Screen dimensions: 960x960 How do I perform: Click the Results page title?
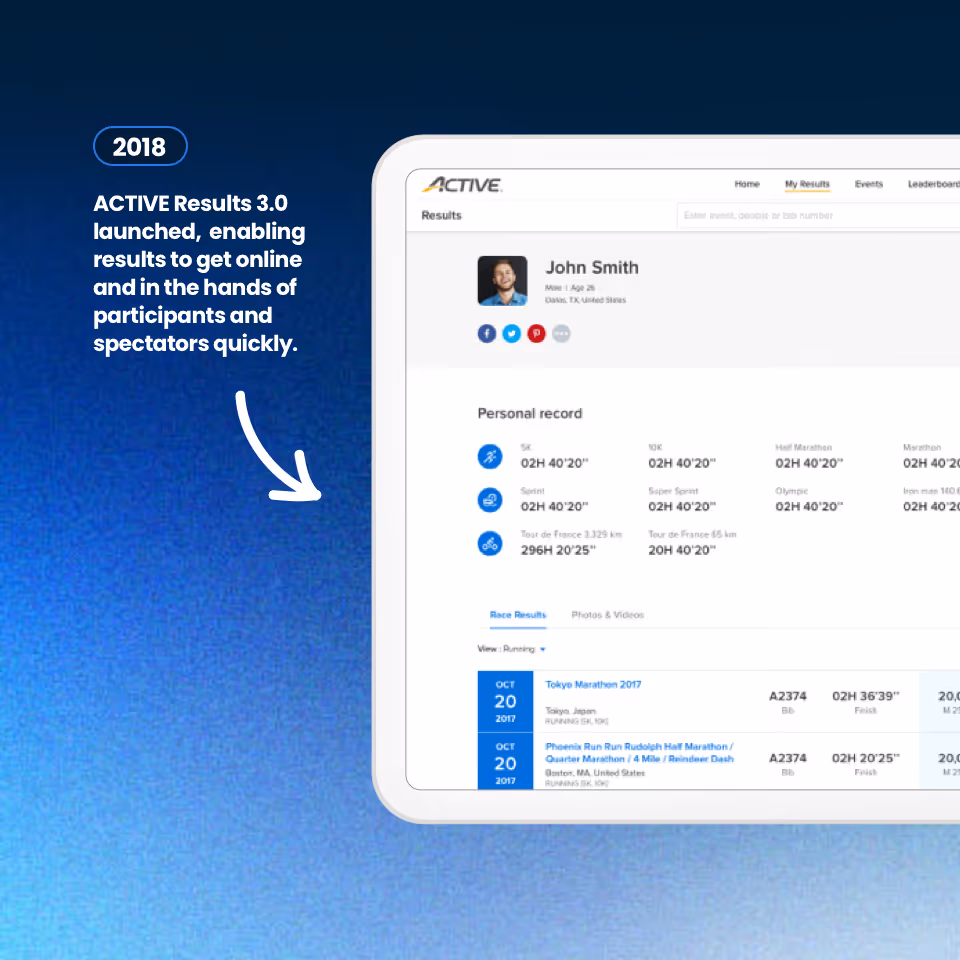tap(441, 216)
